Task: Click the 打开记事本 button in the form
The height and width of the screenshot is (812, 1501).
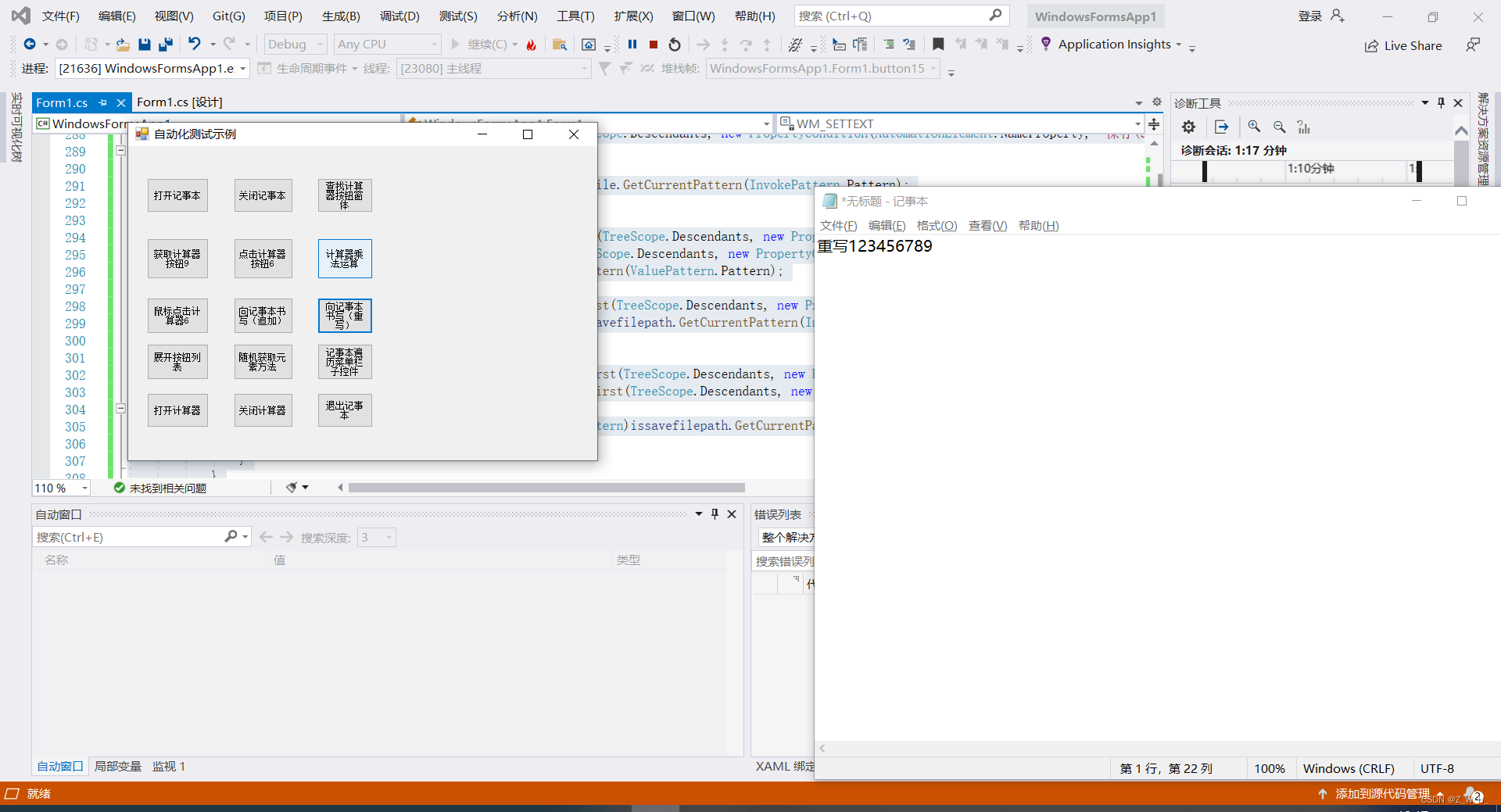Action: 177,195
